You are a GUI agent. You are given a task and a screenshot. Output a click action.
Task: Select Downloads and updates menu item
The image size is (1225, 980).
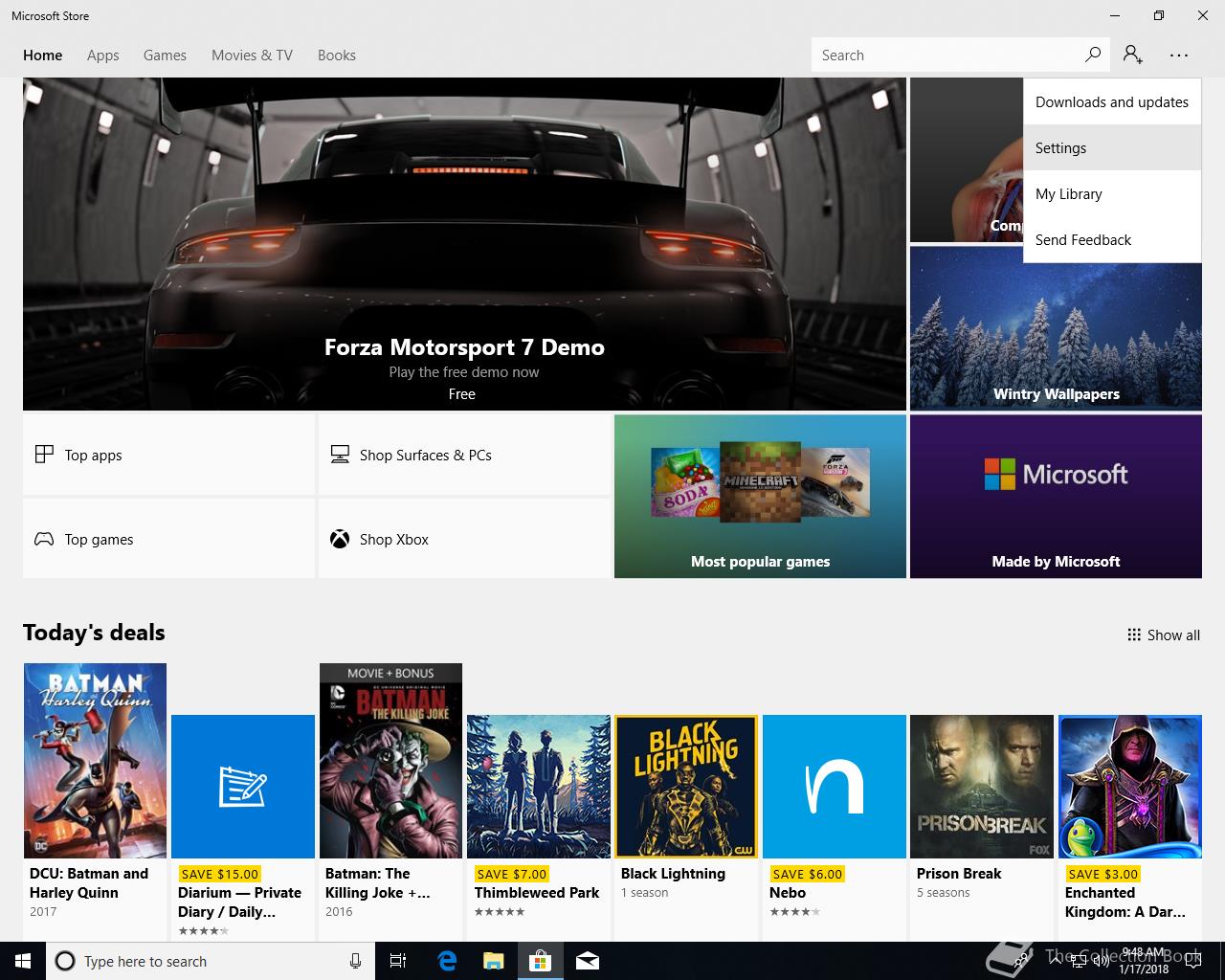[x=1112, y=102]
